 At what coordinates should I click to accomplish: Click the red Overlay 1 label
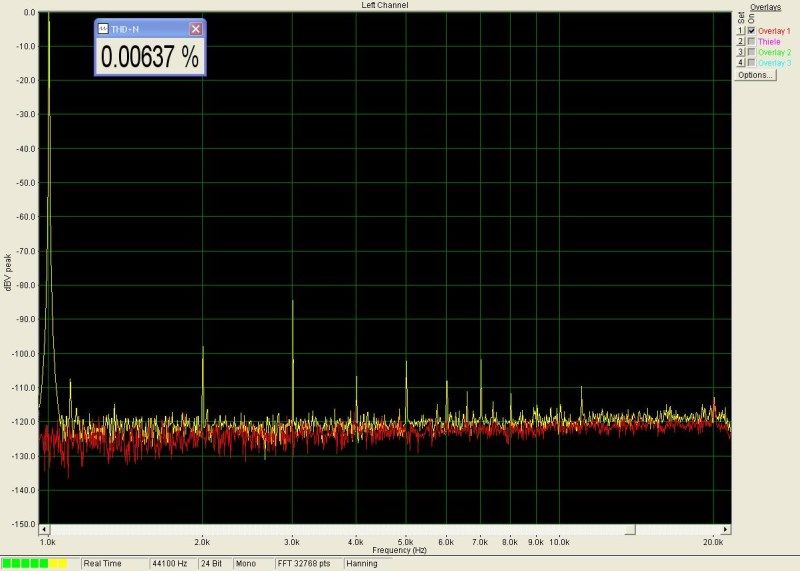[x=774, y=31]
